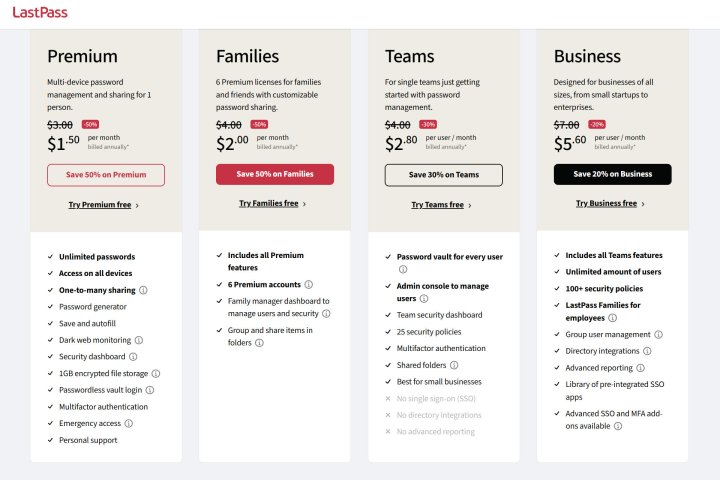Image resolution: width=720 pixels, height=480 pixels.
Task: Click info icon beside One-to-many sharing
Action: (x=144, y=290)
